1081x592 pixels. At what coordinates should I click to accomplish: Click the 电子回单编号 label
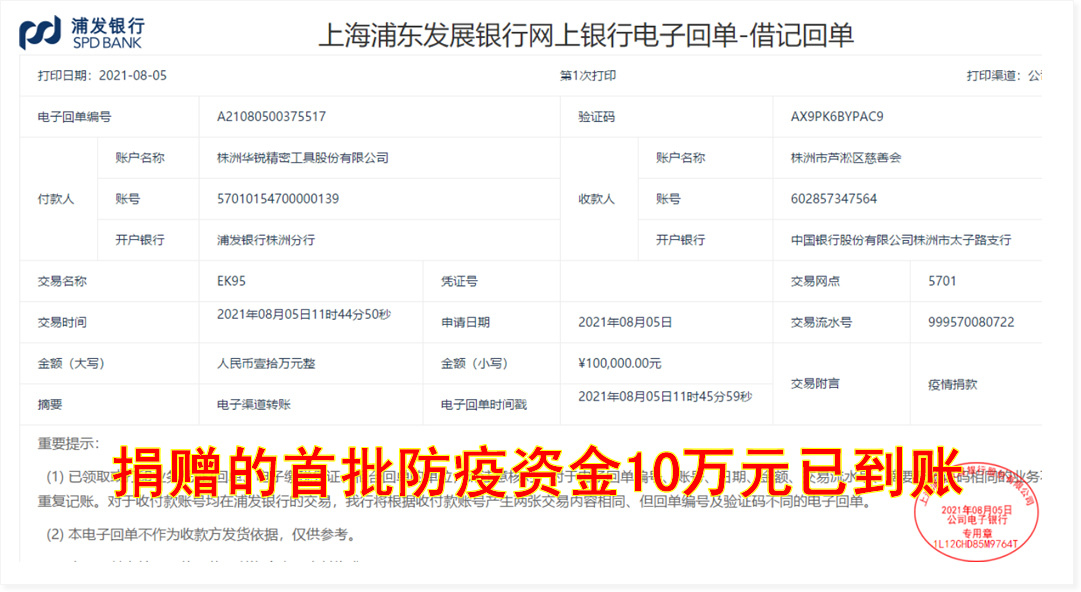(x=74, y=116)
